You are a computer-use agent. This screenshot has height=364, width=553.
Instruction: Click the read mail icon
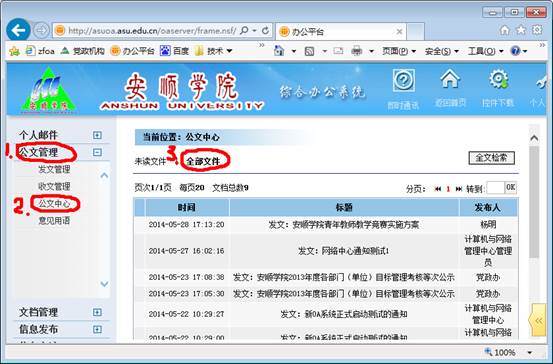pos(338,51)
